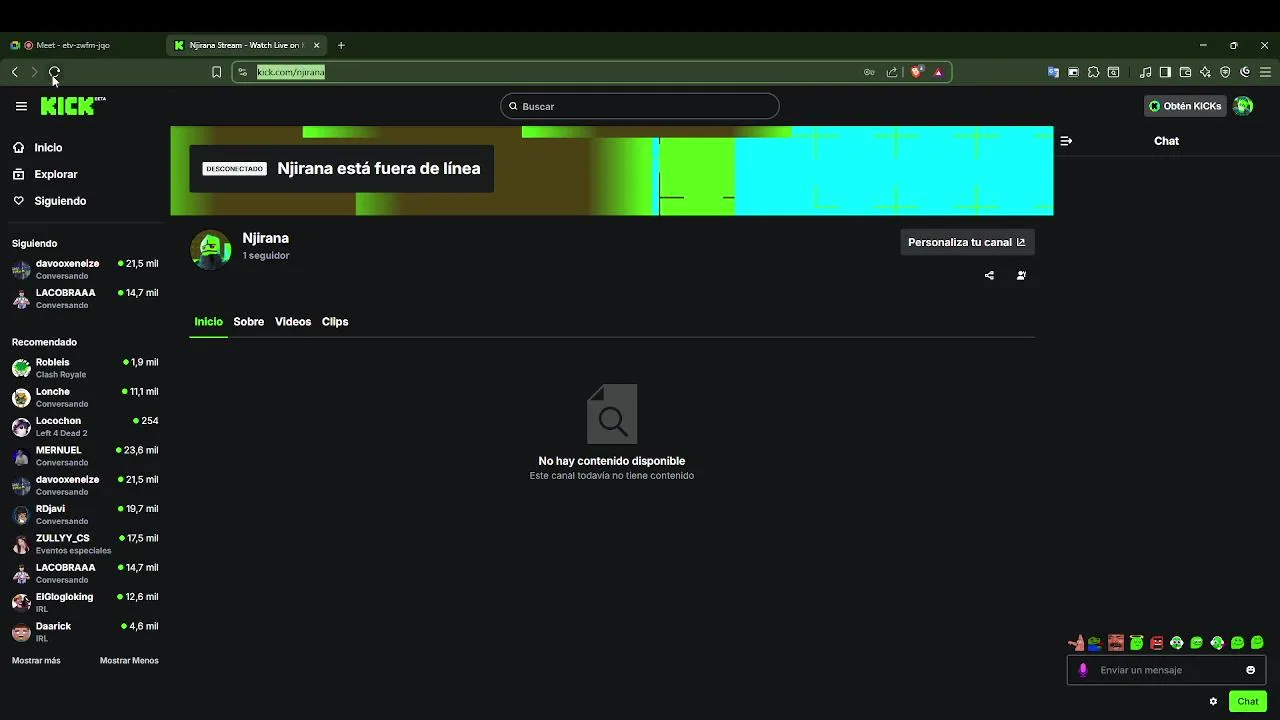
Task: Open Explorar in the sidebar
Action: [55, 174]
